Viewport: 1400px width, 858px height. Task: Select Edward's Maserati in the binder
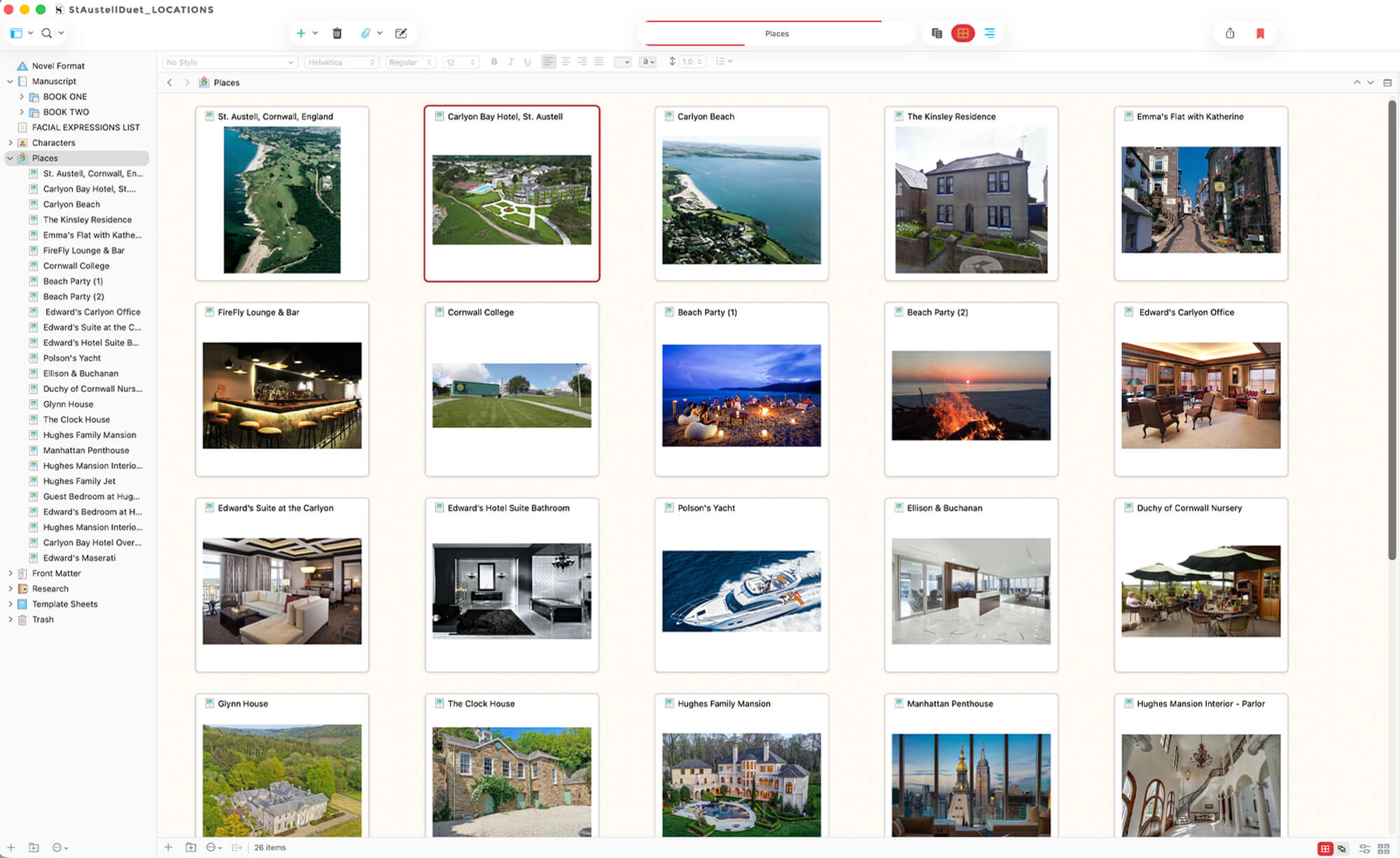tap(79, 558)
